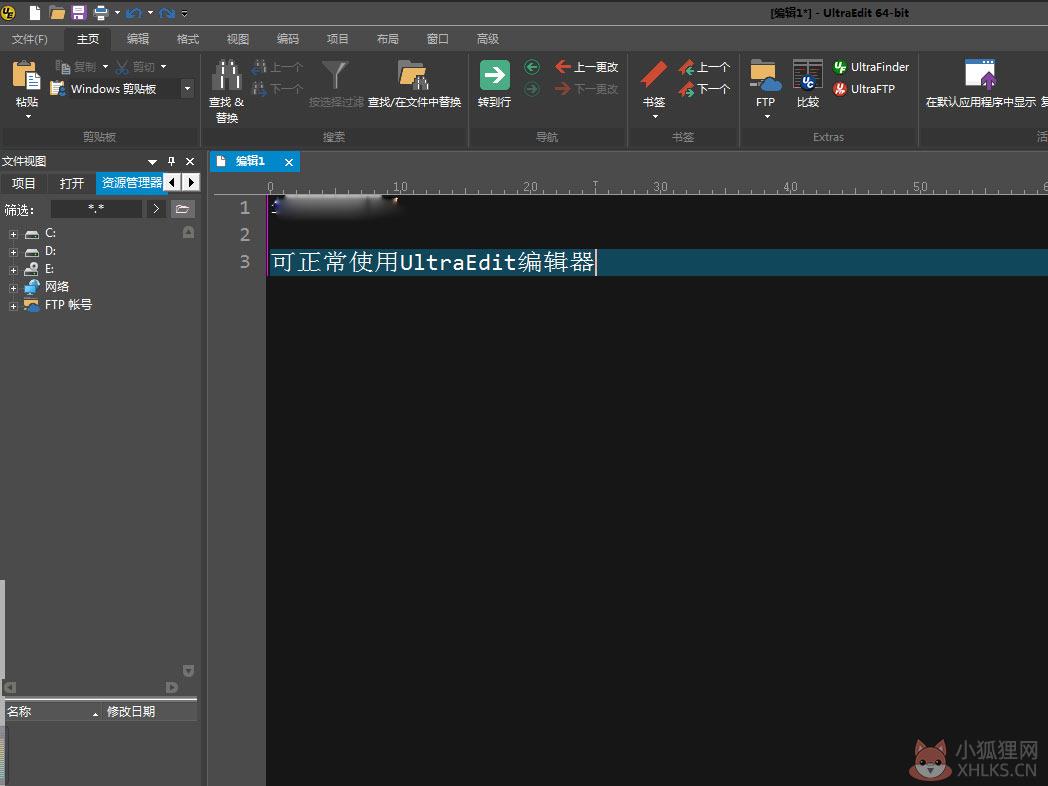This screenshot has width=1048, height=786.
Task: Click line 3 text in the editor
Action: pyautogui.click(x=433, y=262)
